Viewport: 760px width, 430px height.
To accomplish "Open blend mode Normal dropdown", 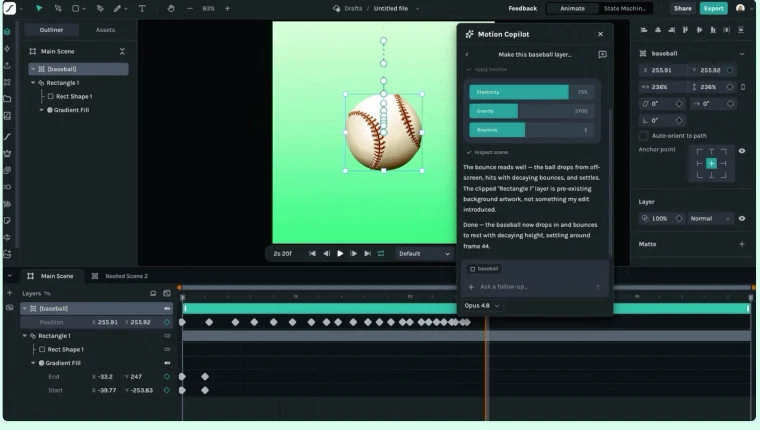I will [x=710, y=219].
